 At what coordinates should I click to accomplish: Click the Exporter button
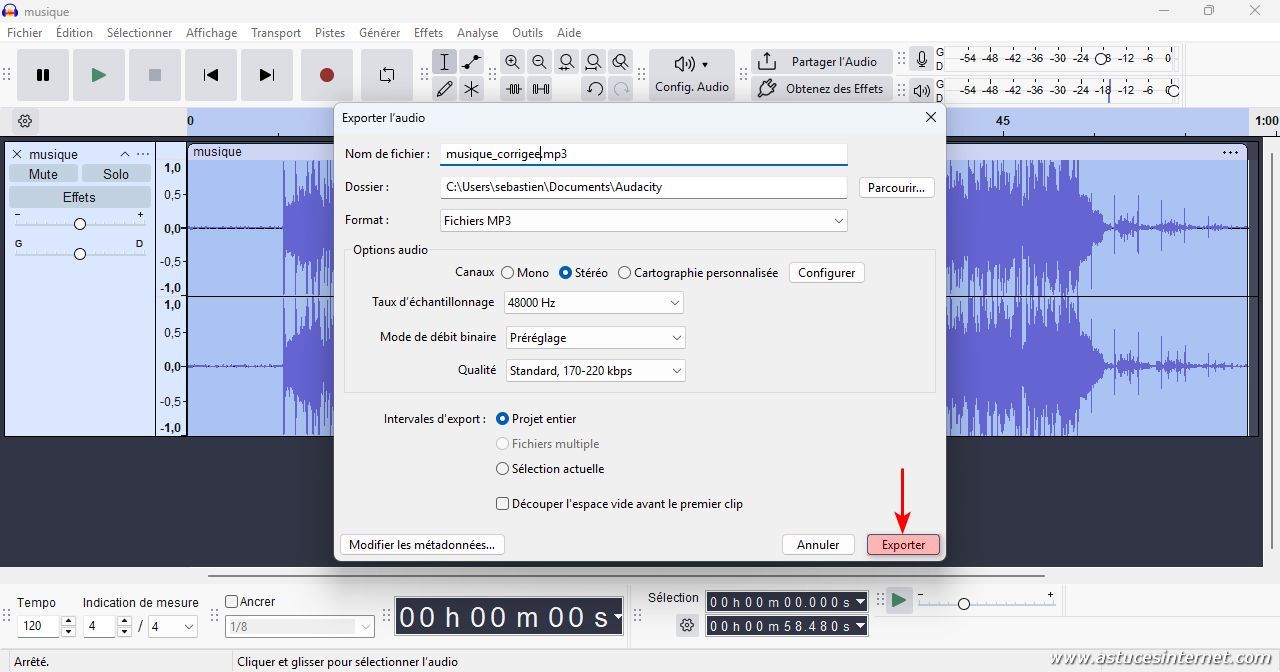pos(903,545)
